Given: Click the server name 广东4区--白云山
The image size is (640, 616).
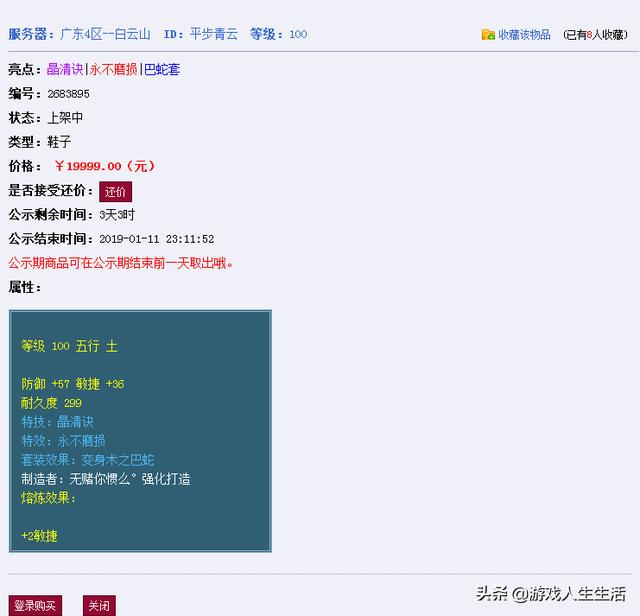Looking at the screenshot, I should [105, 34].
